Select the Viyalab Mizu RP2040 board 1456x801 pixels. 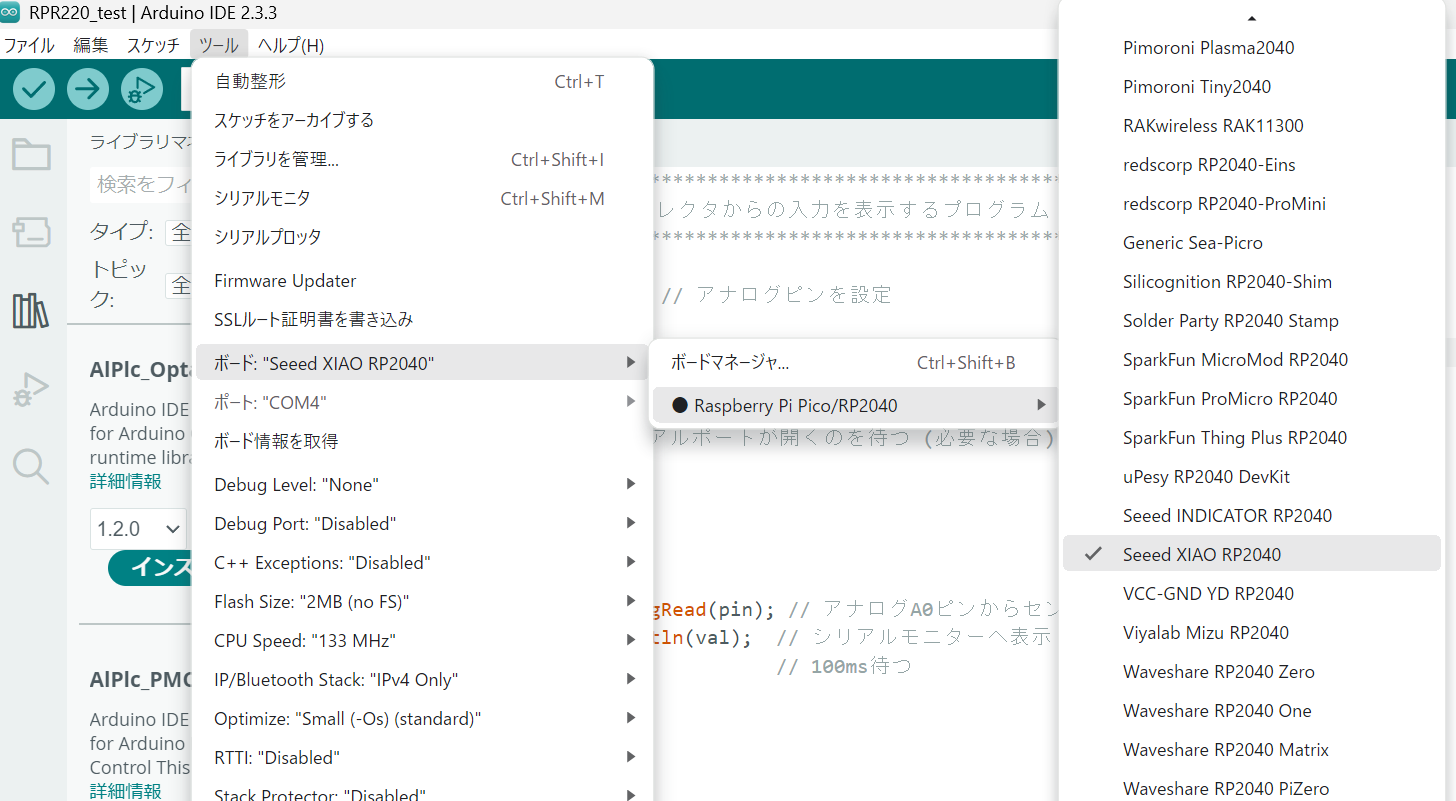click(1252, 632)
